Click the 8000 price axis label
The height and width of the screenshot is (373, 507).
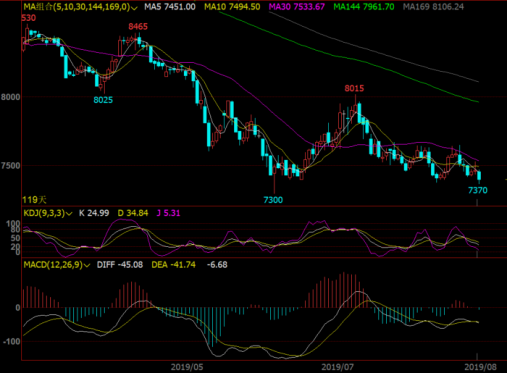tap(10, 97)
